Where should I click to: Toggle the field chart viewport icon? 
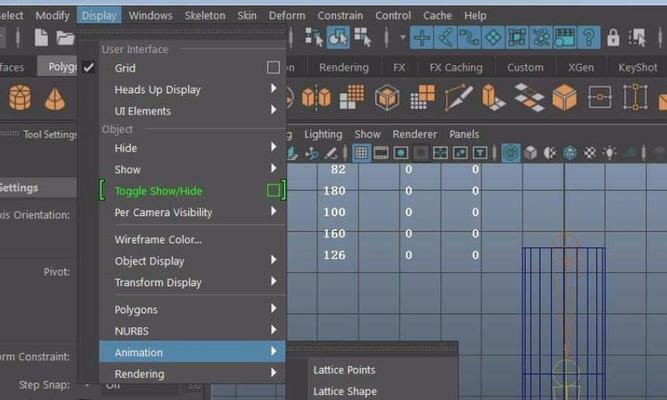tap(440, 153)
